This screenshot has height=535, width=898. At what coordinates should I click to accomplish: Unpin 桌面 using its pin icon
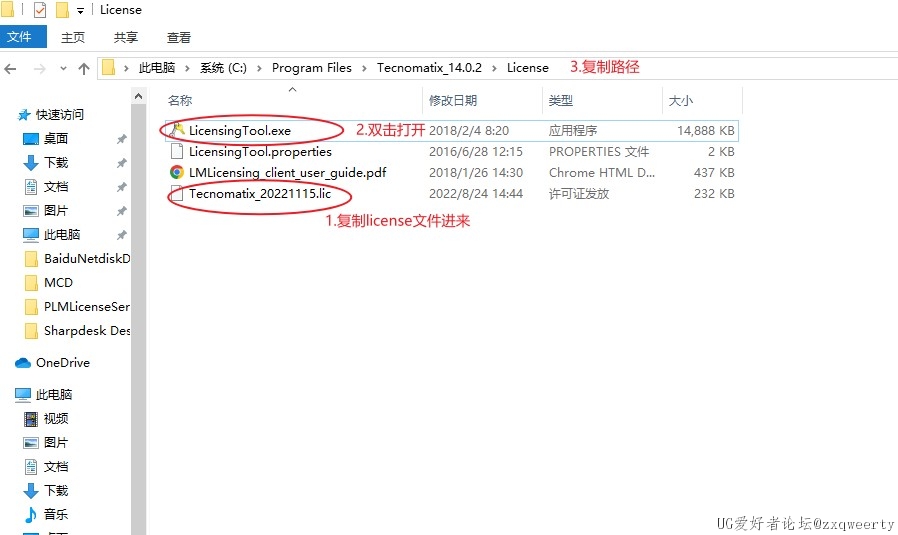click(x=121, y=139)
